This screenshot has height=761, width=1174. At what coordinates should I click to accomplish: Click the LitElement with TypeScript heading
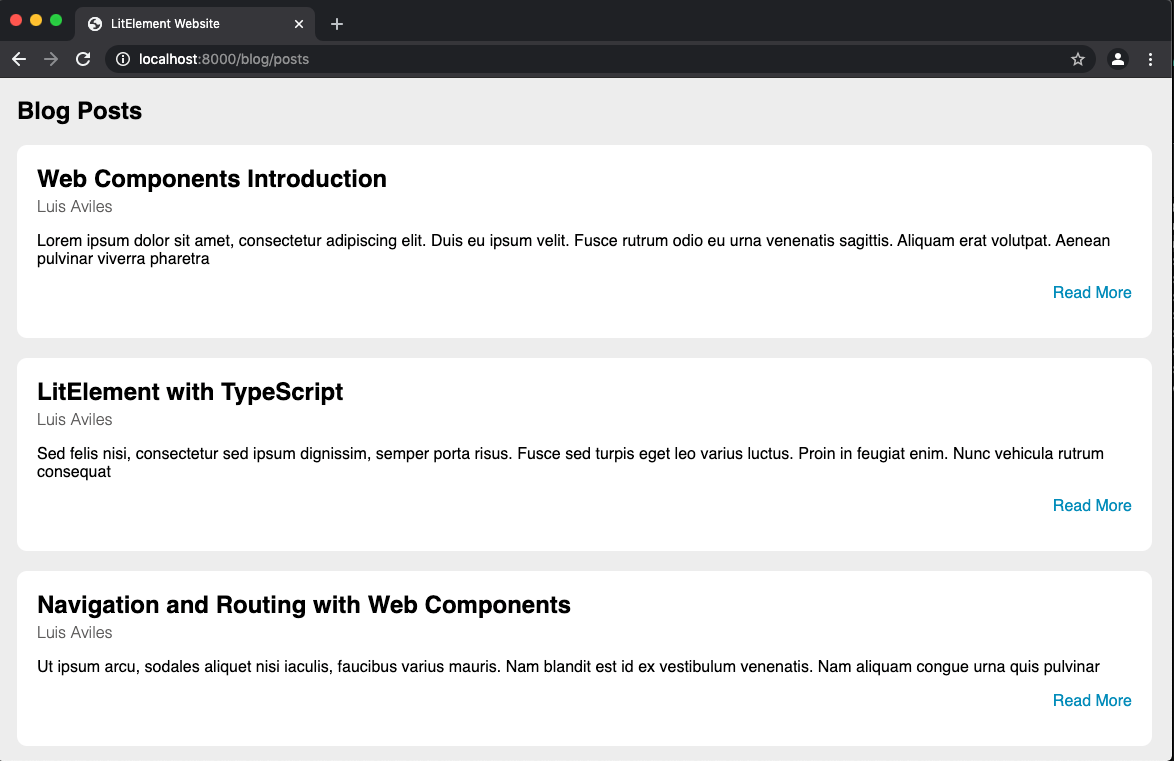point(190,392)
